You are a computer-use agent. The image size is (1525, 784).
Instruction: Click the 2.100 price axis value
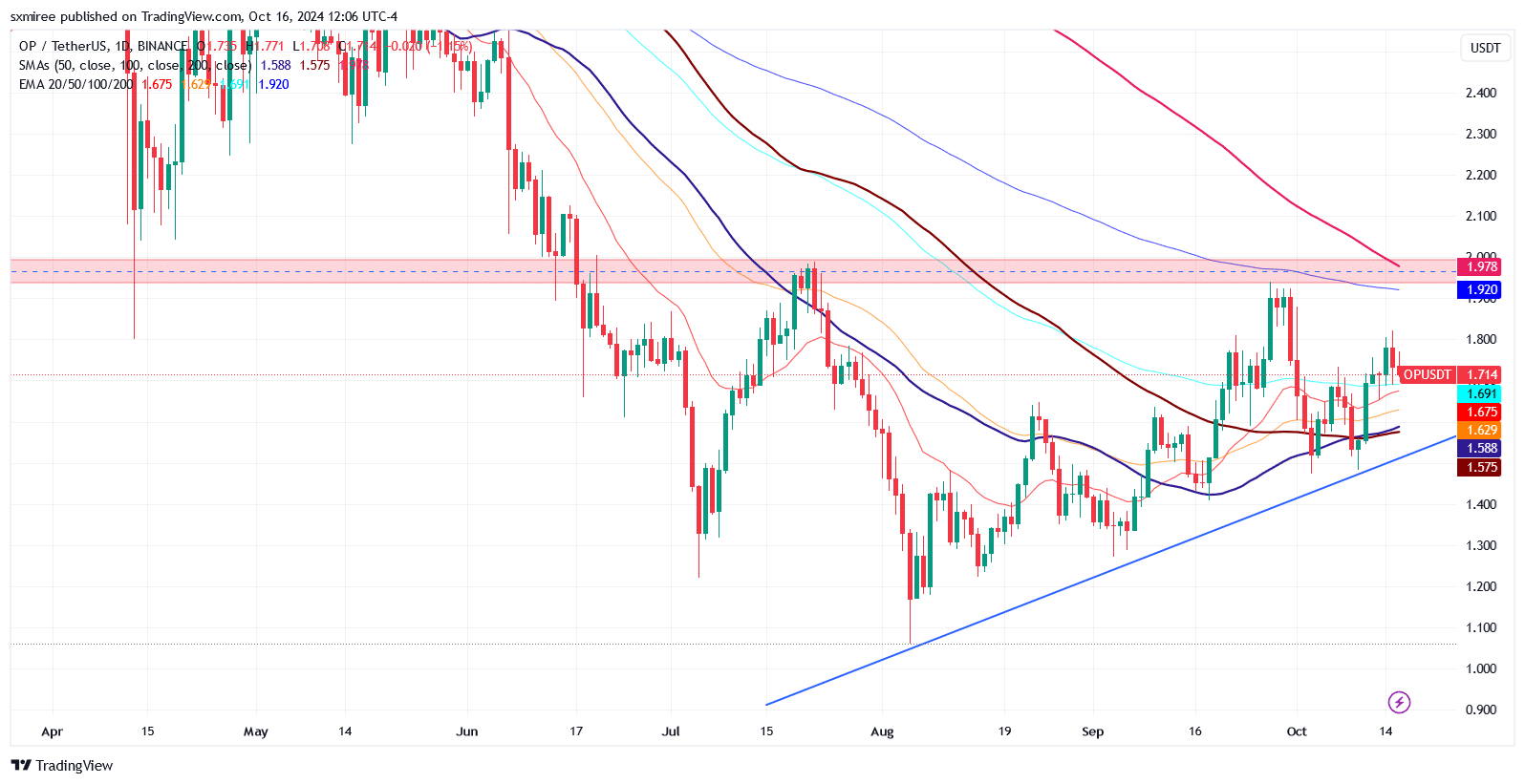1481,216
